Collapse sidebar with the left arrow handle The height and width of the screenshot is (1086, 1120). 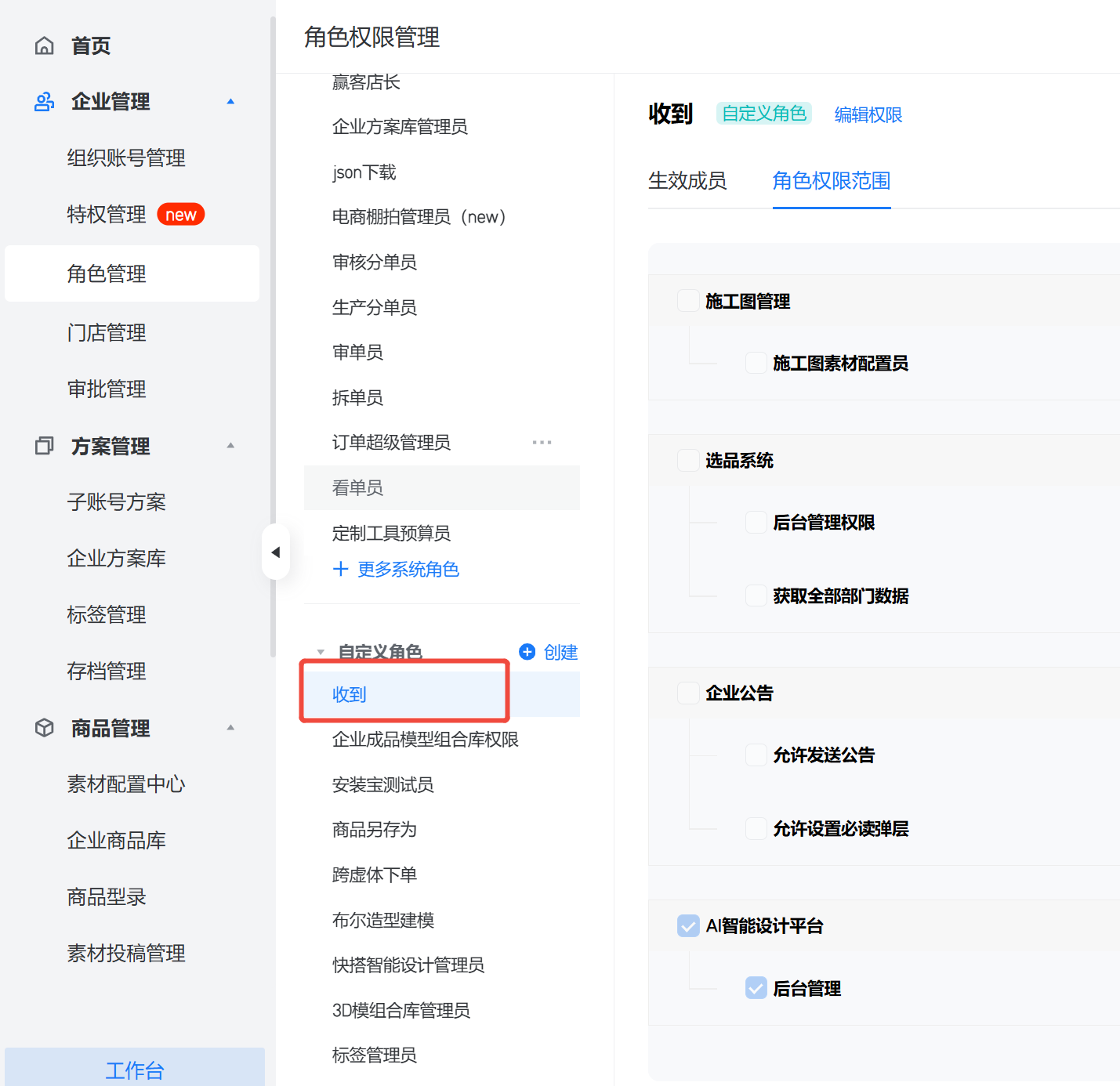click(275, 552)
